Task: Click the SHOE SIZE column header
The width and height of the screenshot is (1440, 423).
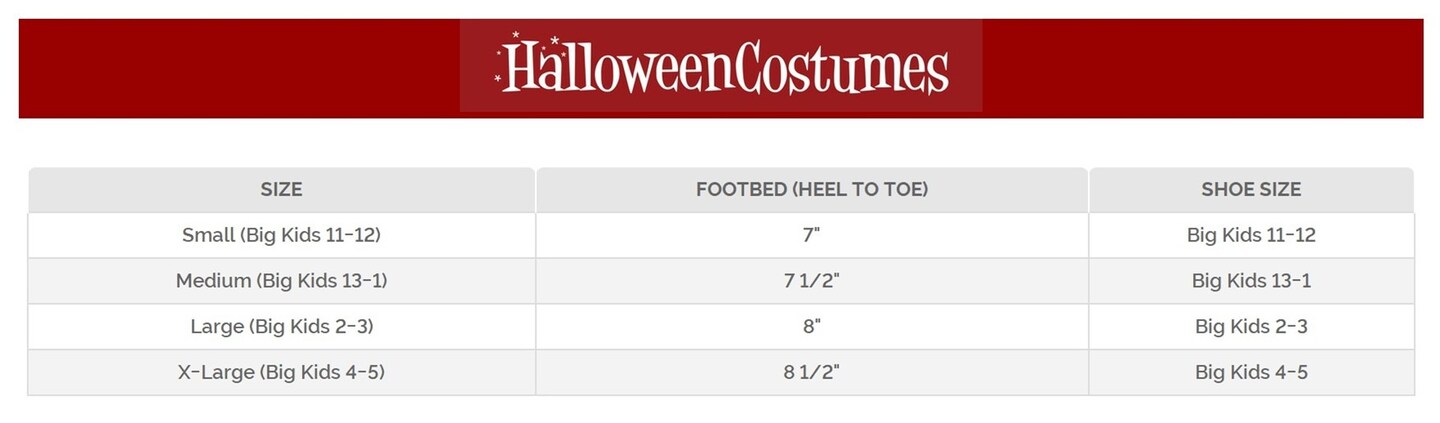Action: 1251,189
